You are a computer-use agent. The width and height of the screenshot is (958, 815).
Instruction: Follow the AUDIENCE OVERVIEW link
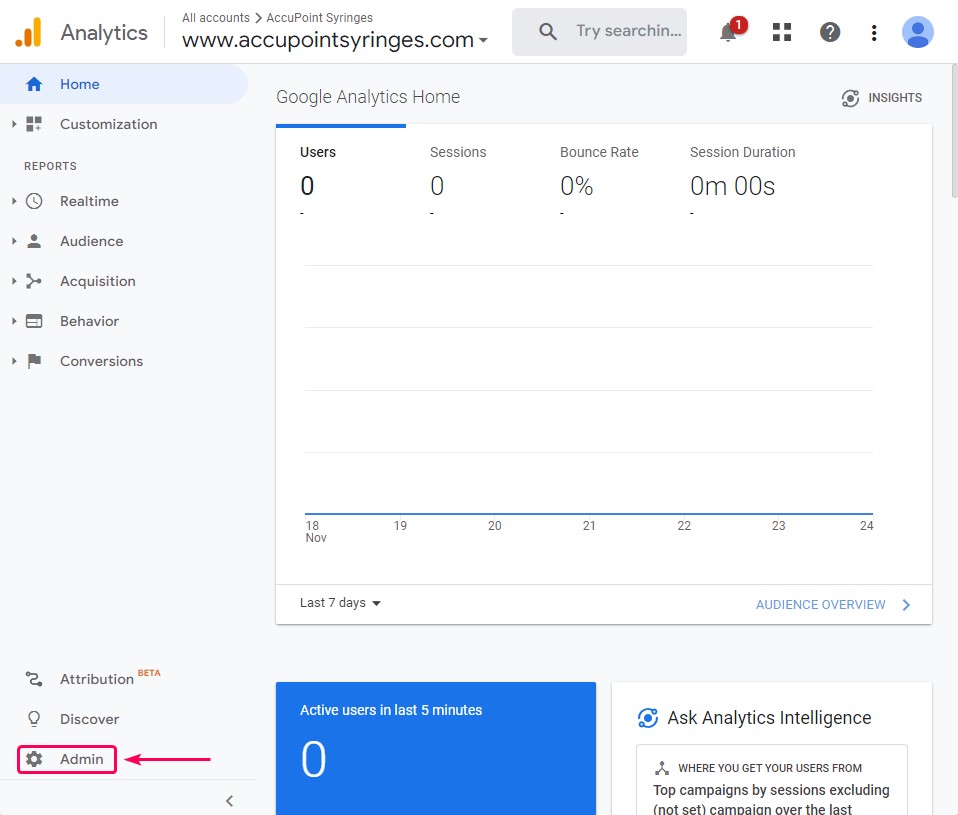tap(821, 605)
